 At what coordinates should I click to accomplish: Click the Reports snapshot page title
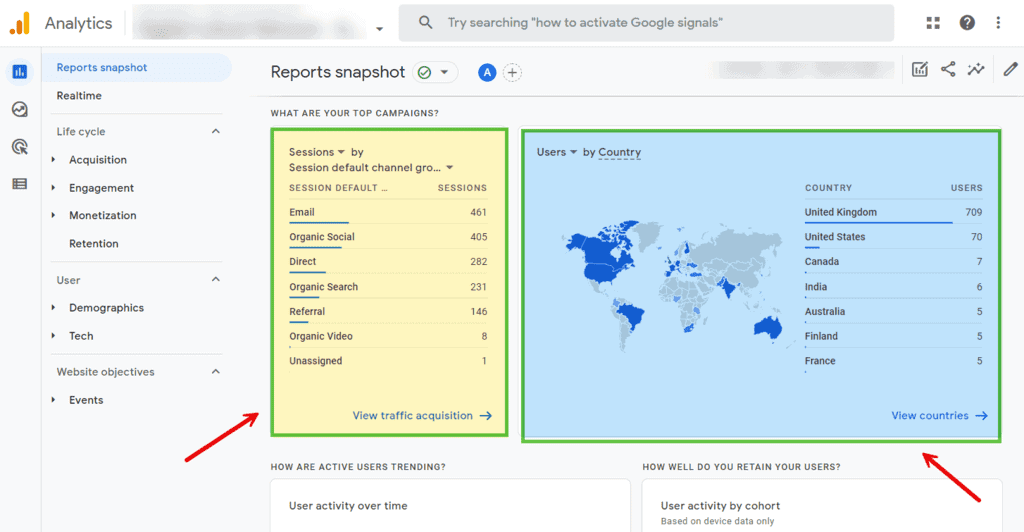click(x=338, y=72)
